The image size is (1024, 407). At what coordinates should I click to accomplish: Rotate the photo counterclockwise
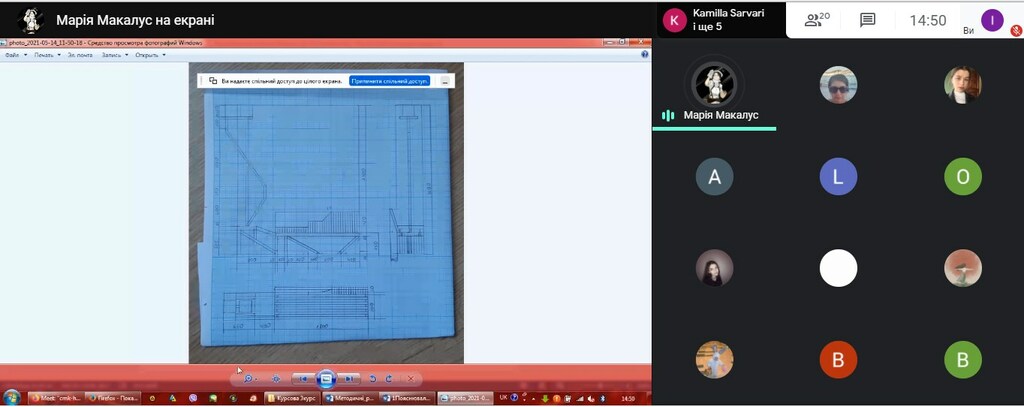(x=373, y=379)
